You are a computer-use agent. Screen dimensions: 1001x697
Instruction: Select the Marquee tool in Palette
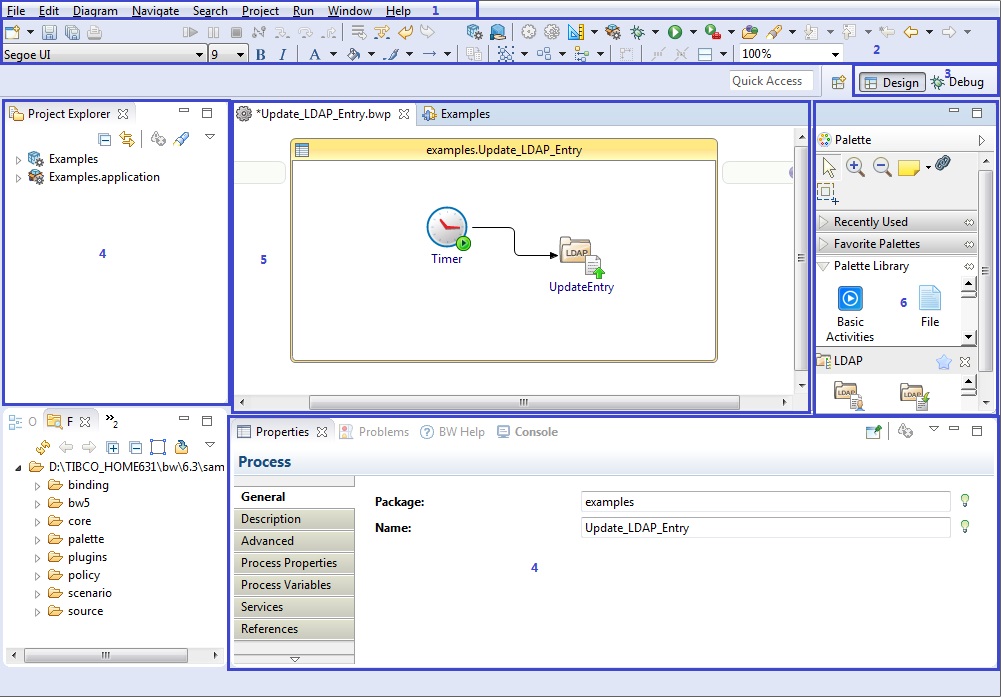[x=827, y=193]
